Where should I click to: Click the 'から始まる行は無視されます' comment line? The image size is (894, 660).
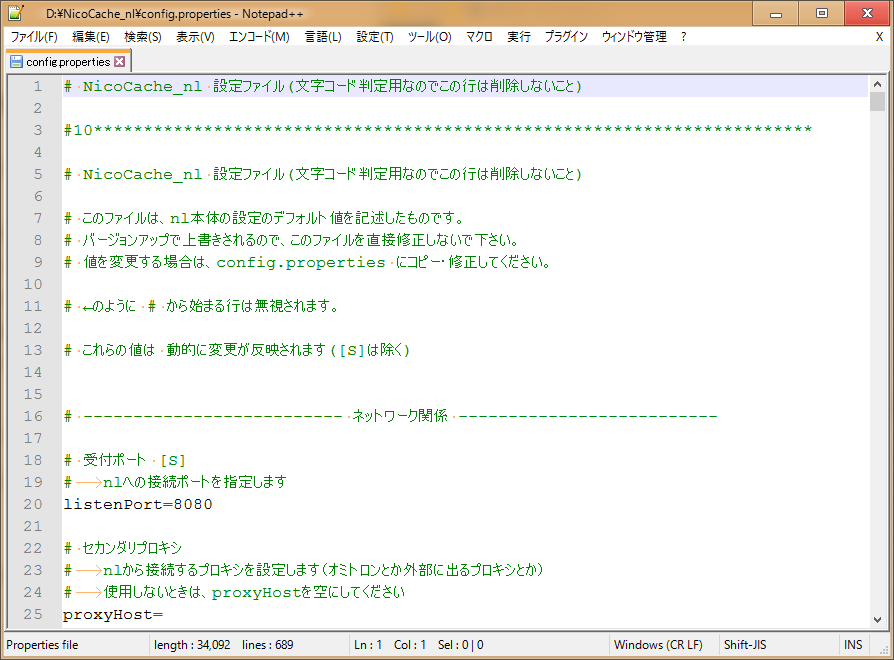201,306
